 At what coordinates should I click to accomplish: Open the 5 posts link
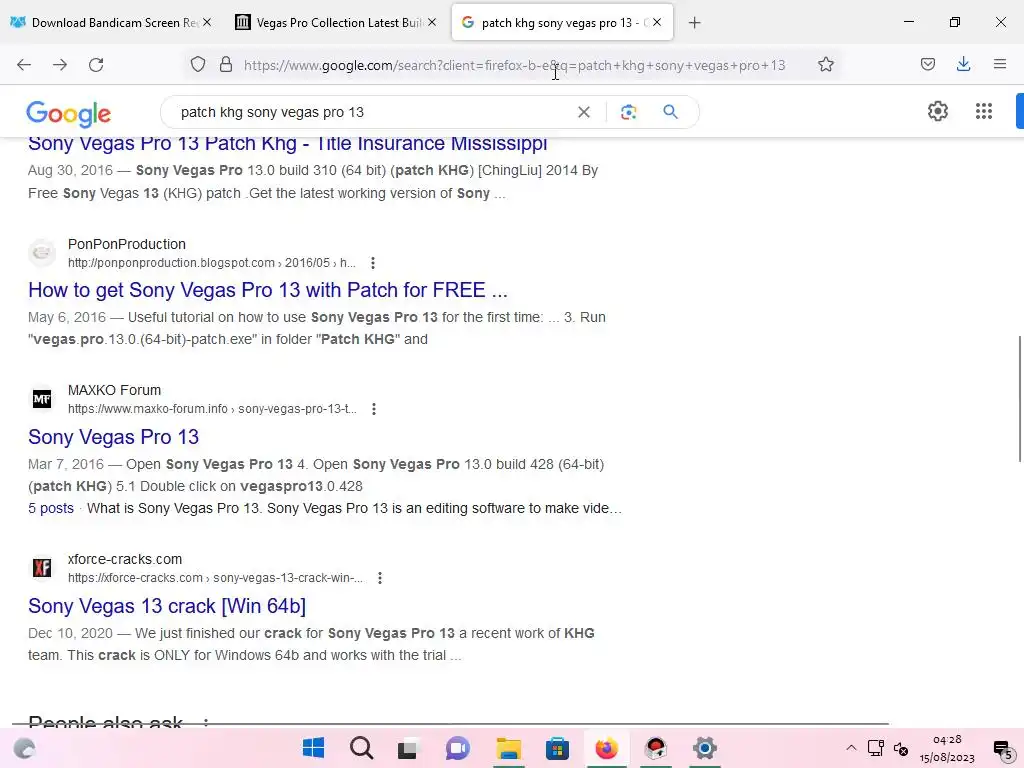51,508
